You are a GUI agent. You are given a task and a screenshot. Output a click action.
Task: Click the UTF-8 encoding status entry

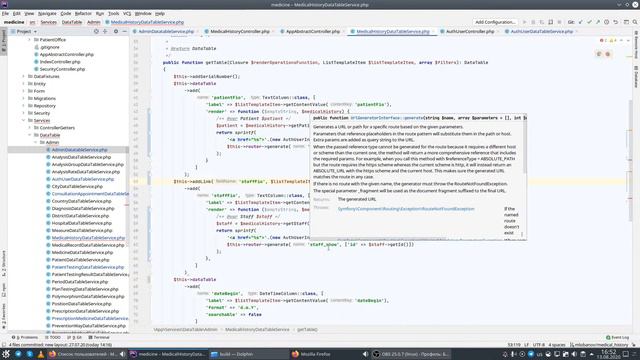coord(539,345)
